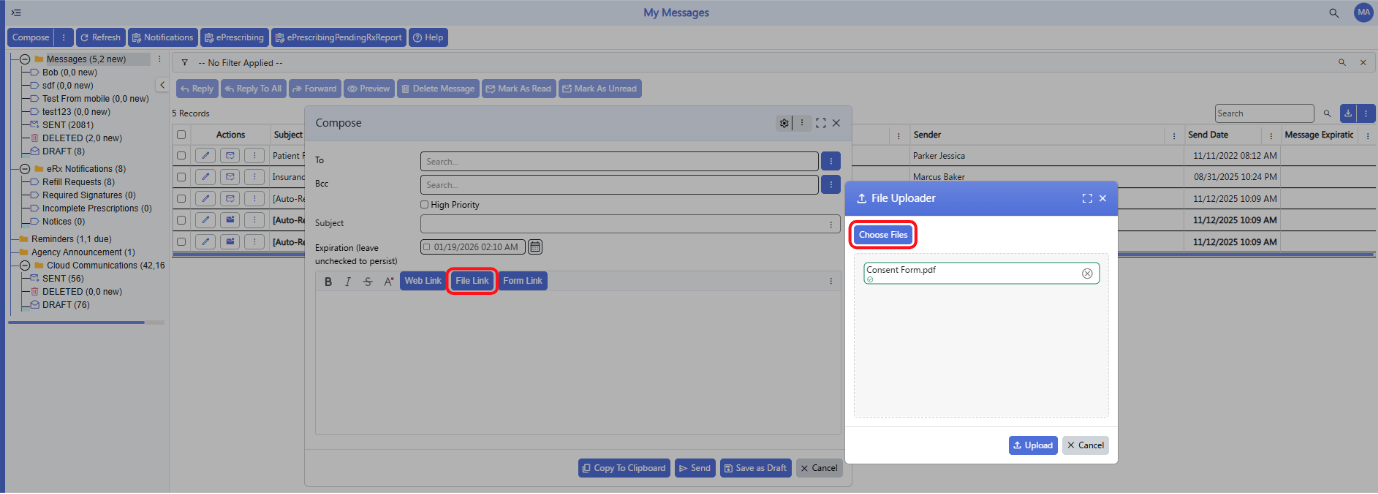This screenshot has height=494, width=1378.
Task: Click the Refresh toolbar button
Action: [x=100, y=37]
